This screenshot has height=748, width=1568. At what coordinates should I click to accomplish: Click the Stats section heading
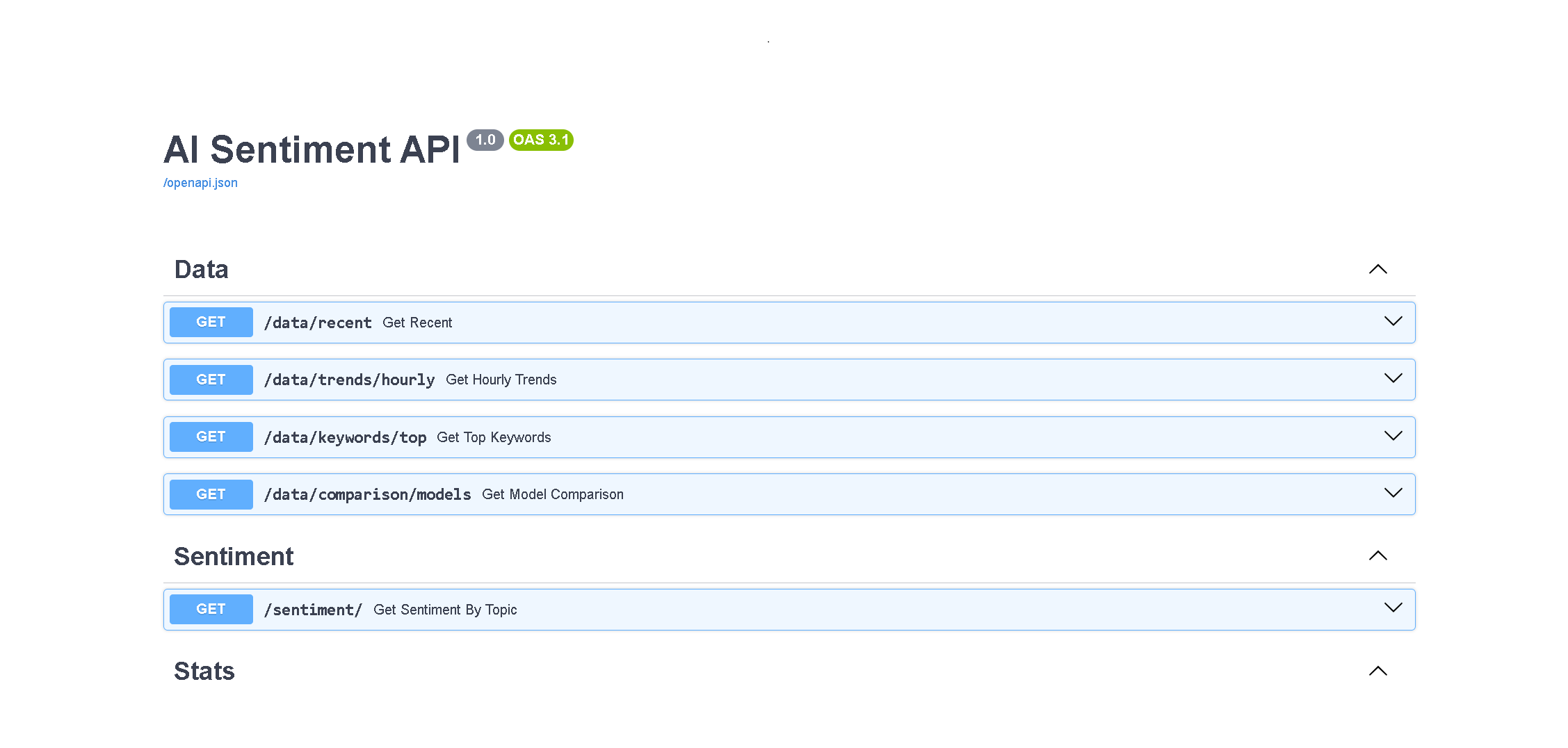click(204, 671)
